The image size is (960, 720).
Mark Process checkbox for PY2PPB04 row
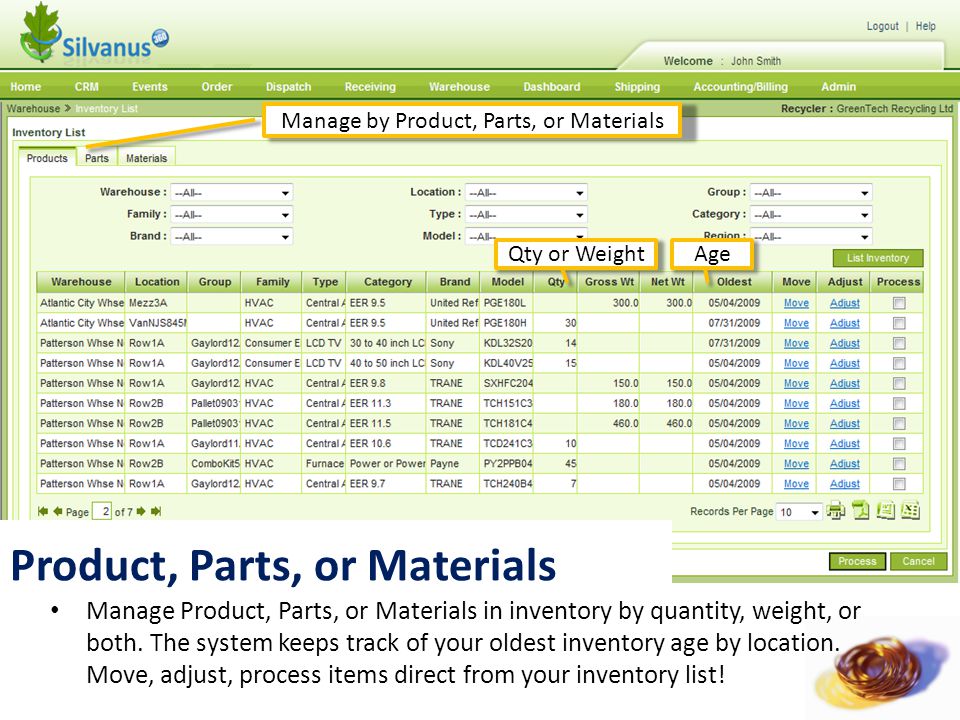pyautogui.click(x=899, y=464)
